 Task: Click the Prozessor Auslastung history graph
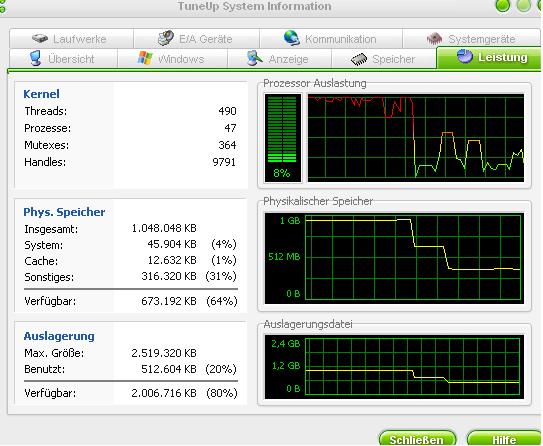(x=416, y=138)
